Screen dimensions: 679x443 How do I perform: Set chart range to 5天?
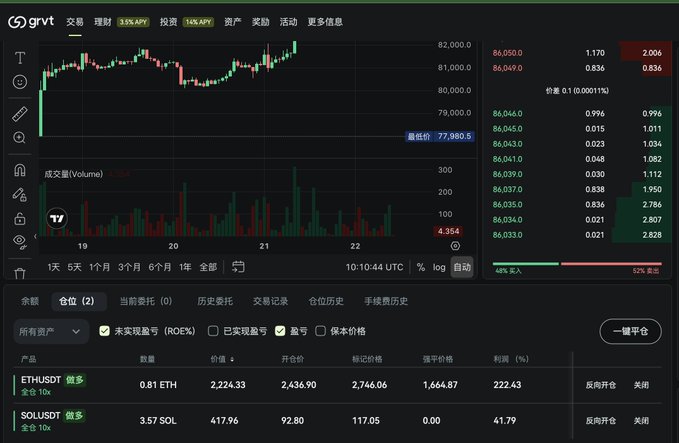pyautogui.click(x=74, y=267)
